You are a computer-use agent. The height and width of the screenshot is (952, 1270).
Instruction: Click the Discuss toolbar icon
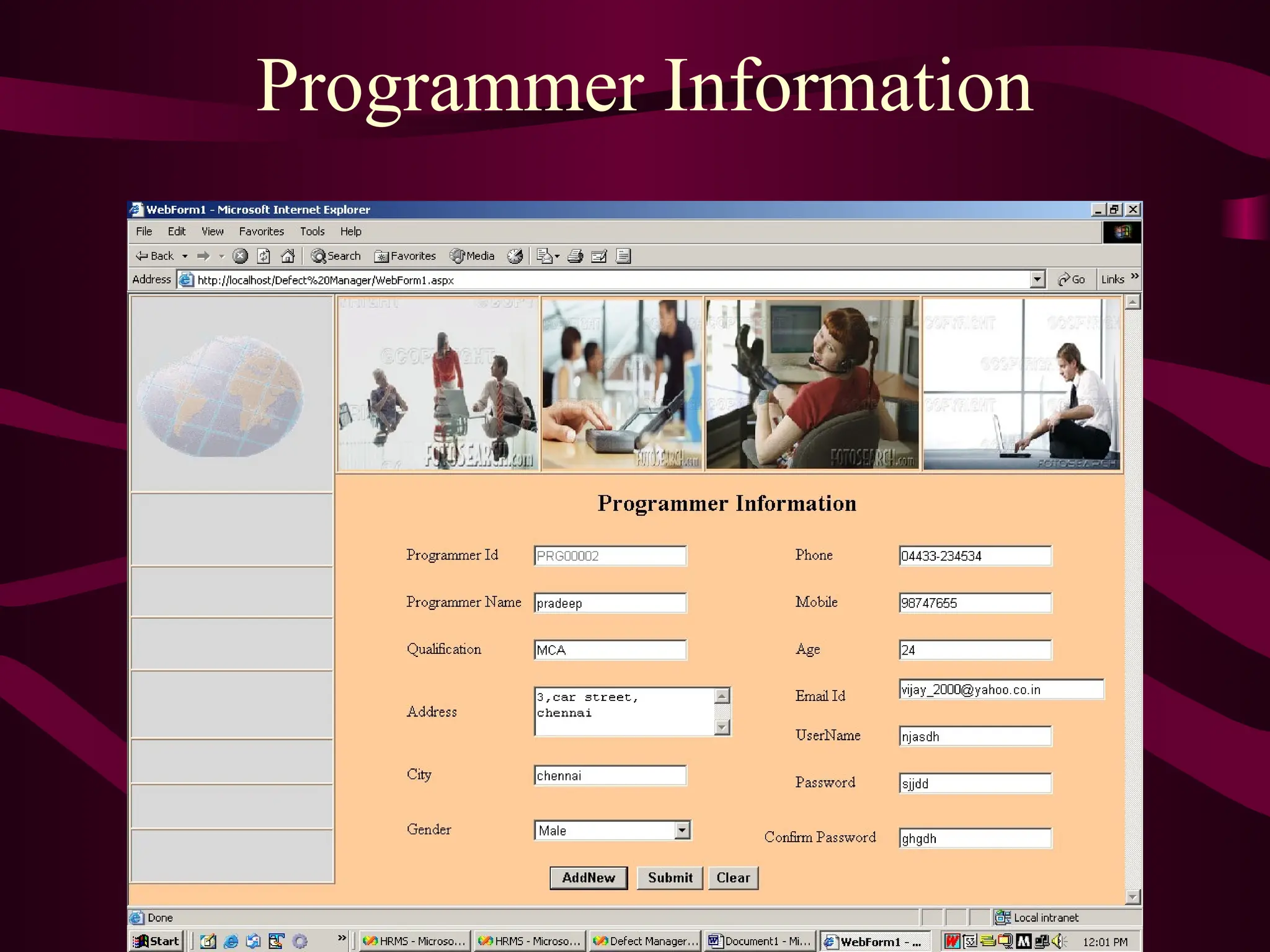click(x=623, y=255)
